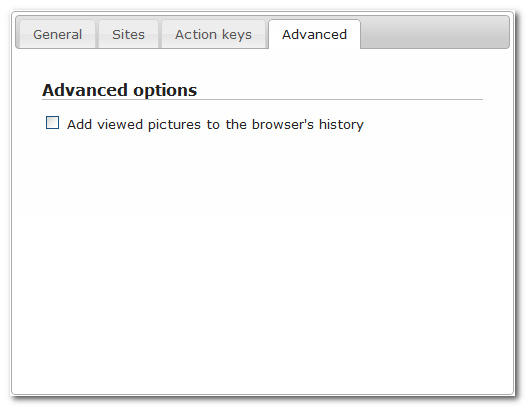Go to General settings tab
526x407 pixels.
coord(57,35)
